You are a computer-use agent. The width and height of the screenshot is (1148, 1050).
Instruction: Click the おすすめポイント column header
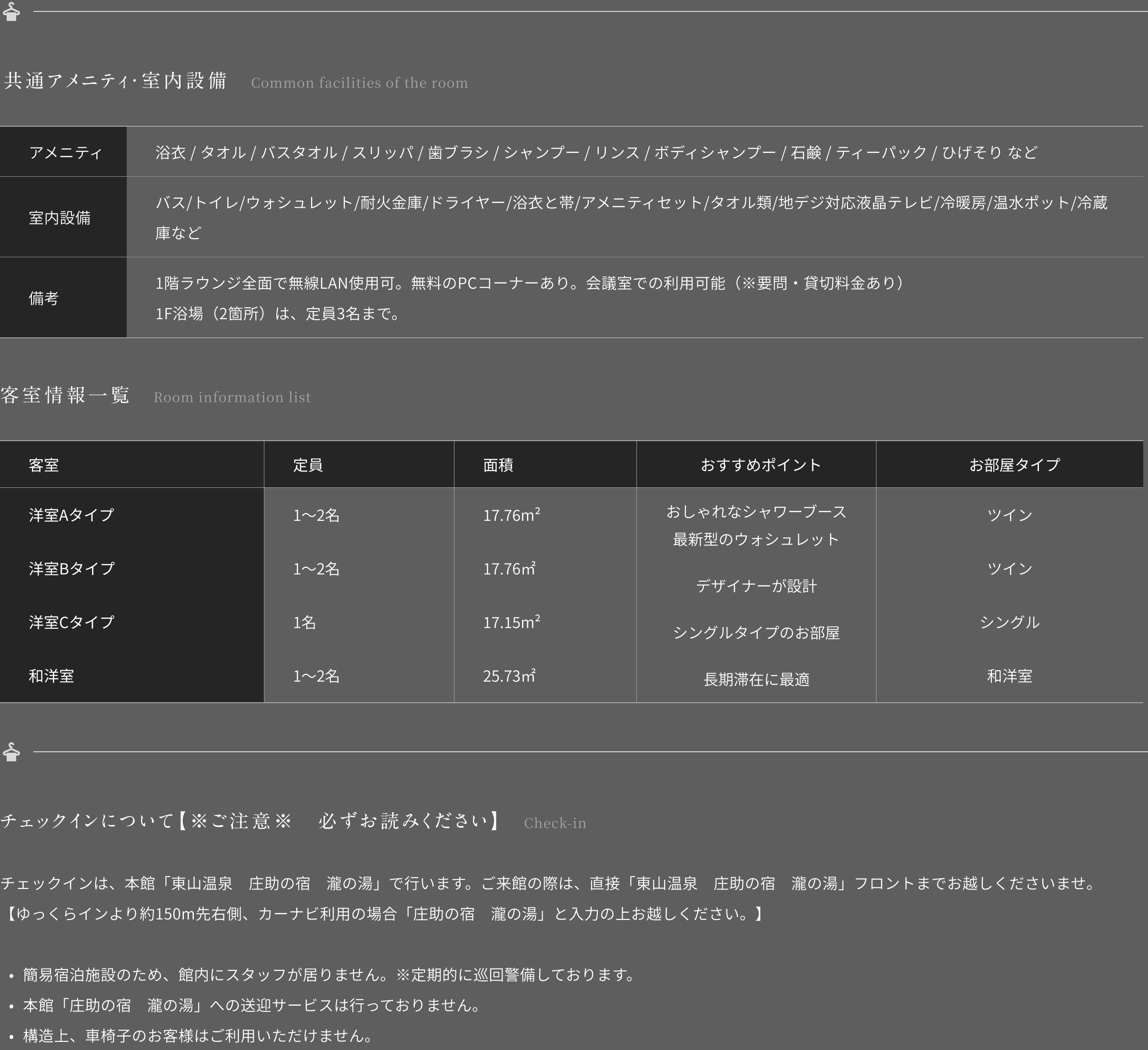[x=761, y=464]
